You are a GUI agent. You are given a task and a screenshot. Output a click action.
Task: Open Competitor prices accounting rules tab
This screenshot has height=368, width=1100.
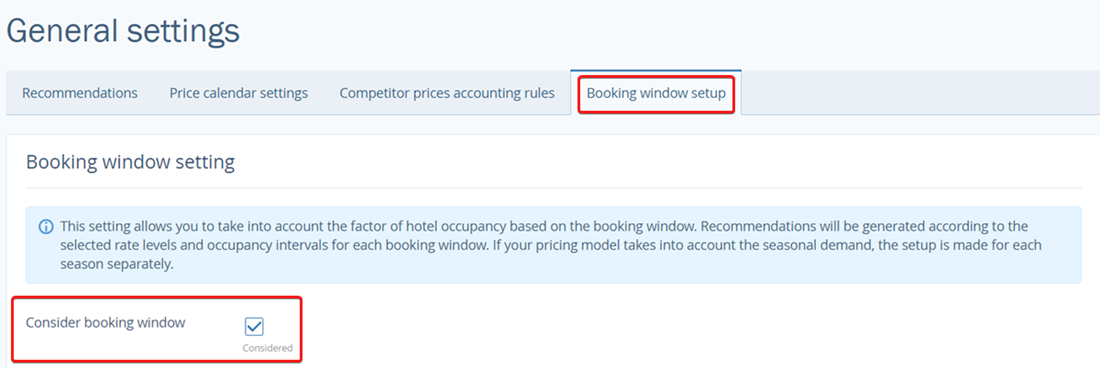[x=447, y=93]
